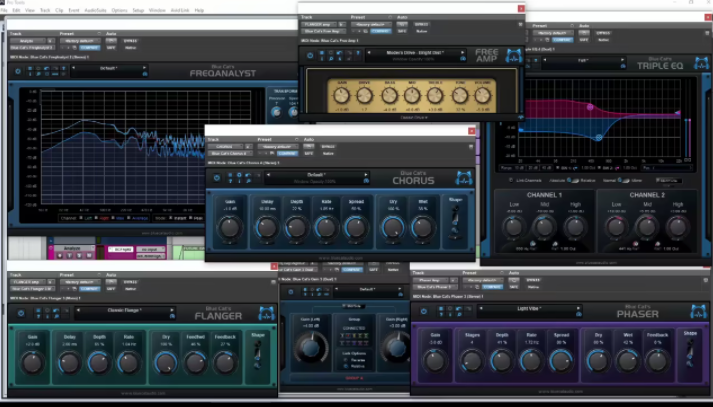713x407 pixels.
Task: Toggle the Phaser plugin power button
Action: [x=424, y=312]
